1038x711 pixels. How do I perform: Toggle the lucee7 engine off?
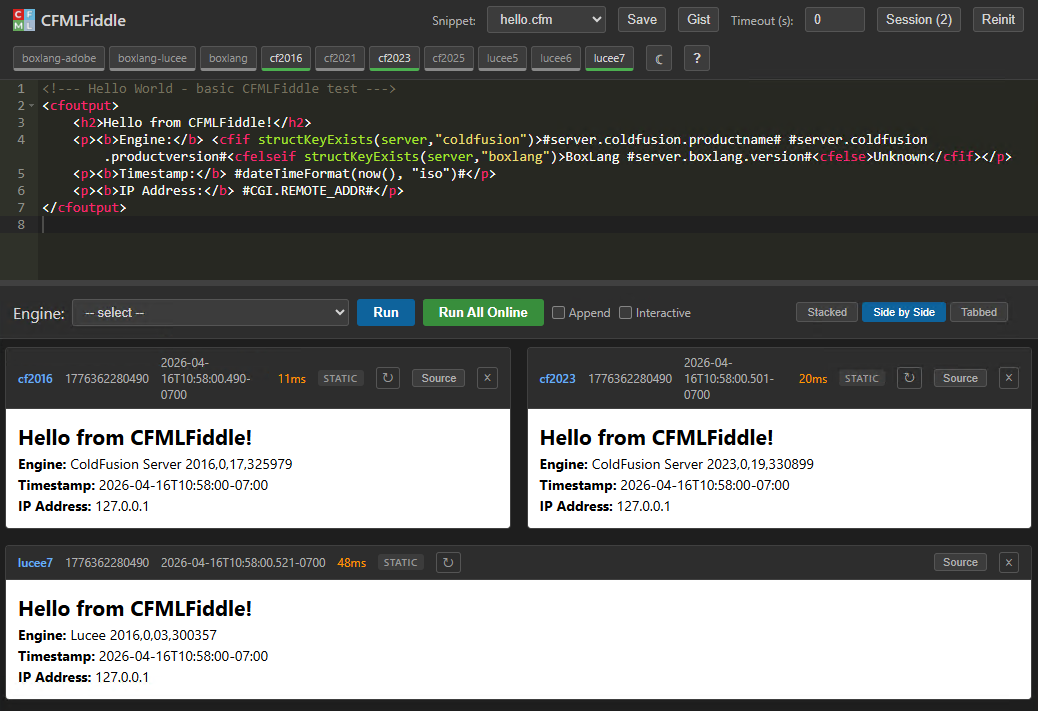[609, 58]
